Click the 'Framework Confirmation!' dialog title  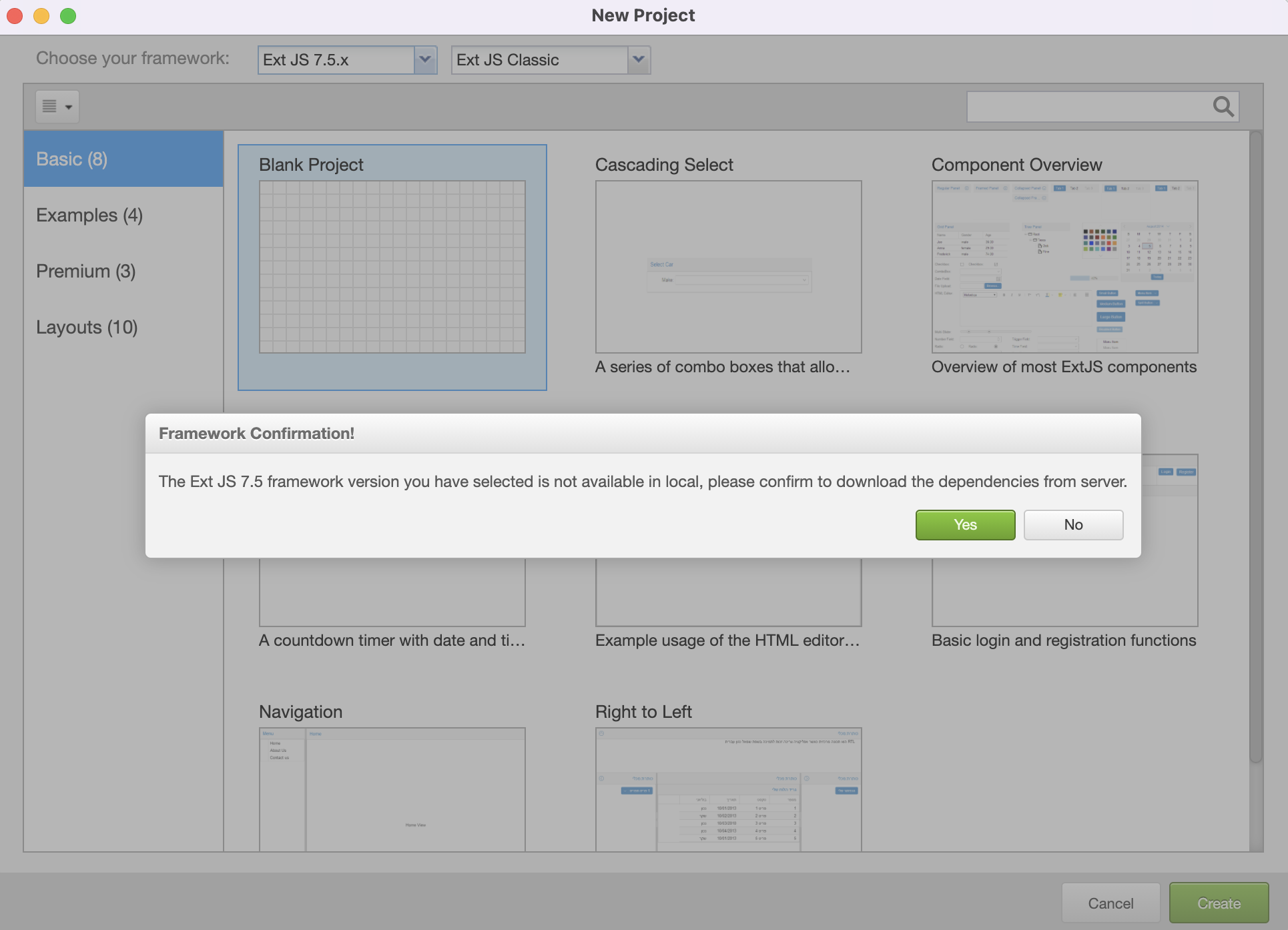point(256,434)
